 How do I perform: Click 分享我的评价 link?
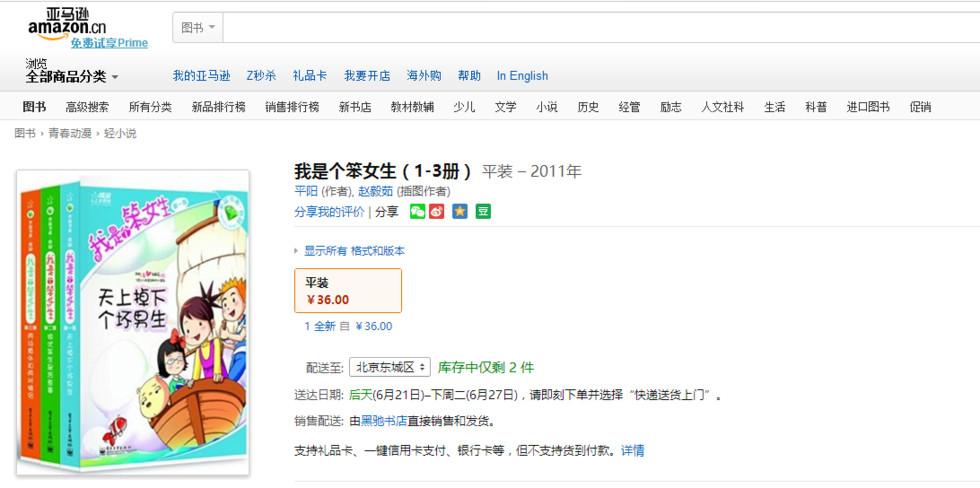pos(329,212)
